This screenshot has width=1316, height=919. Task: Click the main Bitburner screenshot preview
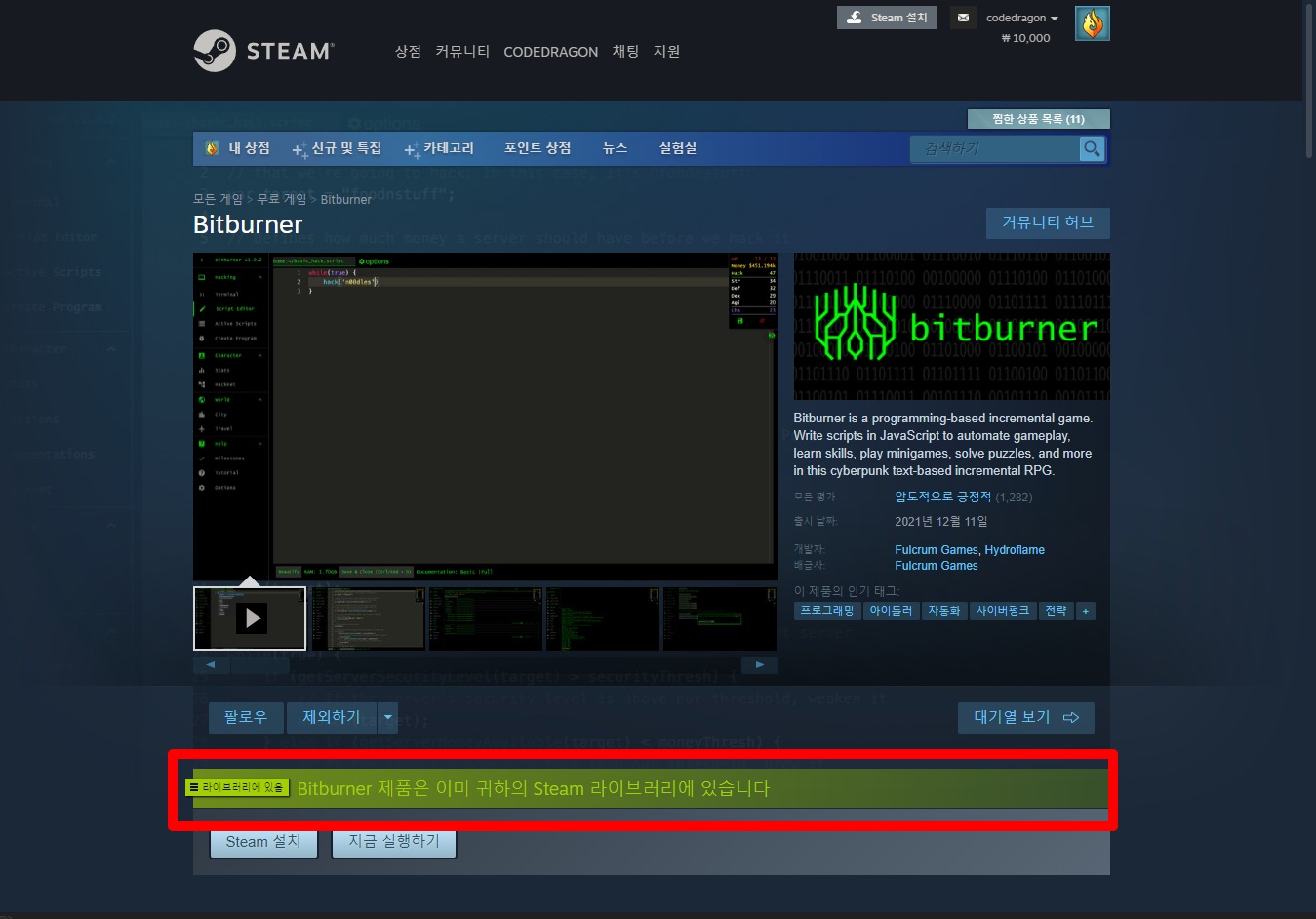485,417
